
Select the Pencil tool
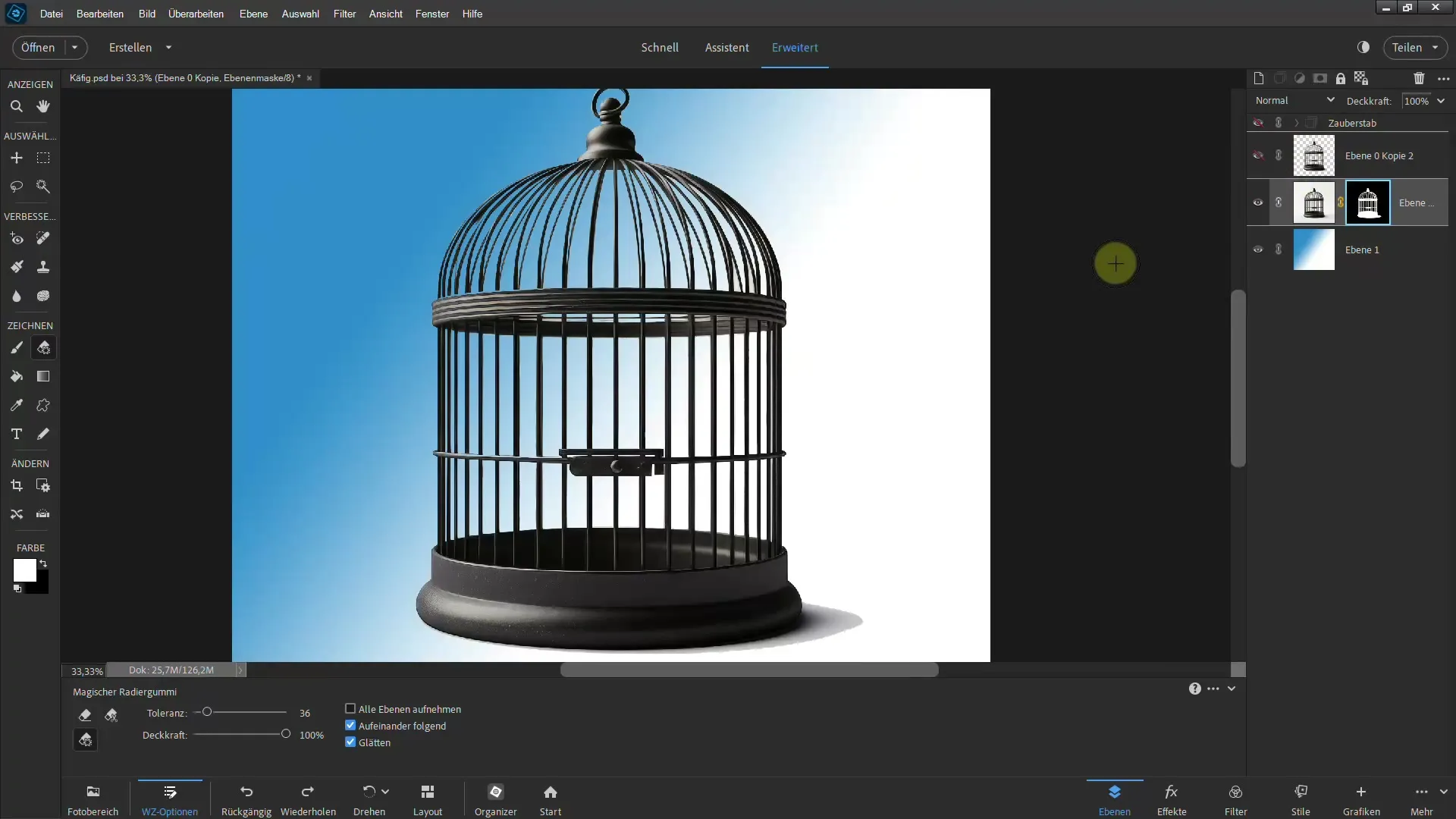pos(43,434)
